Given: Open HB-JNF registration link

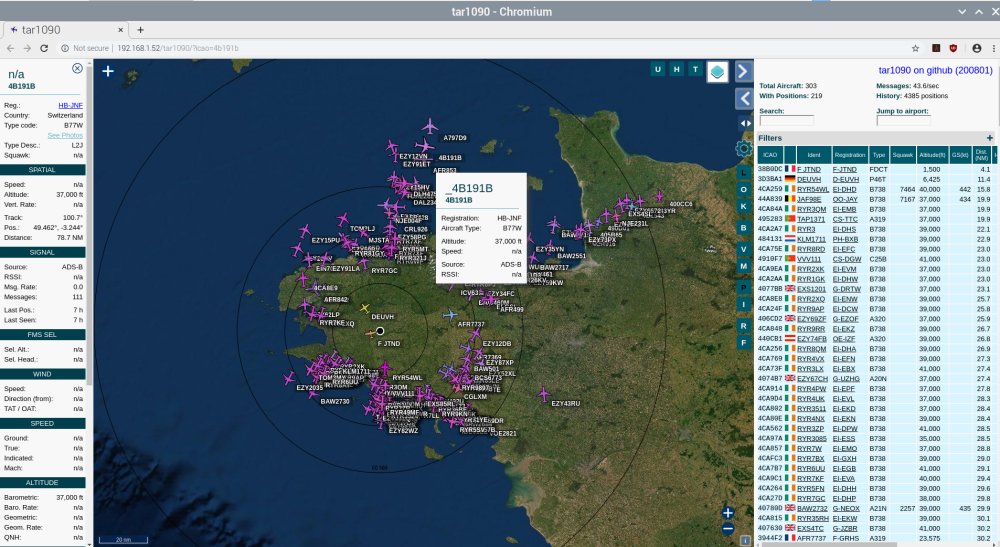Looking at the screenshot, I should [70, 105].
